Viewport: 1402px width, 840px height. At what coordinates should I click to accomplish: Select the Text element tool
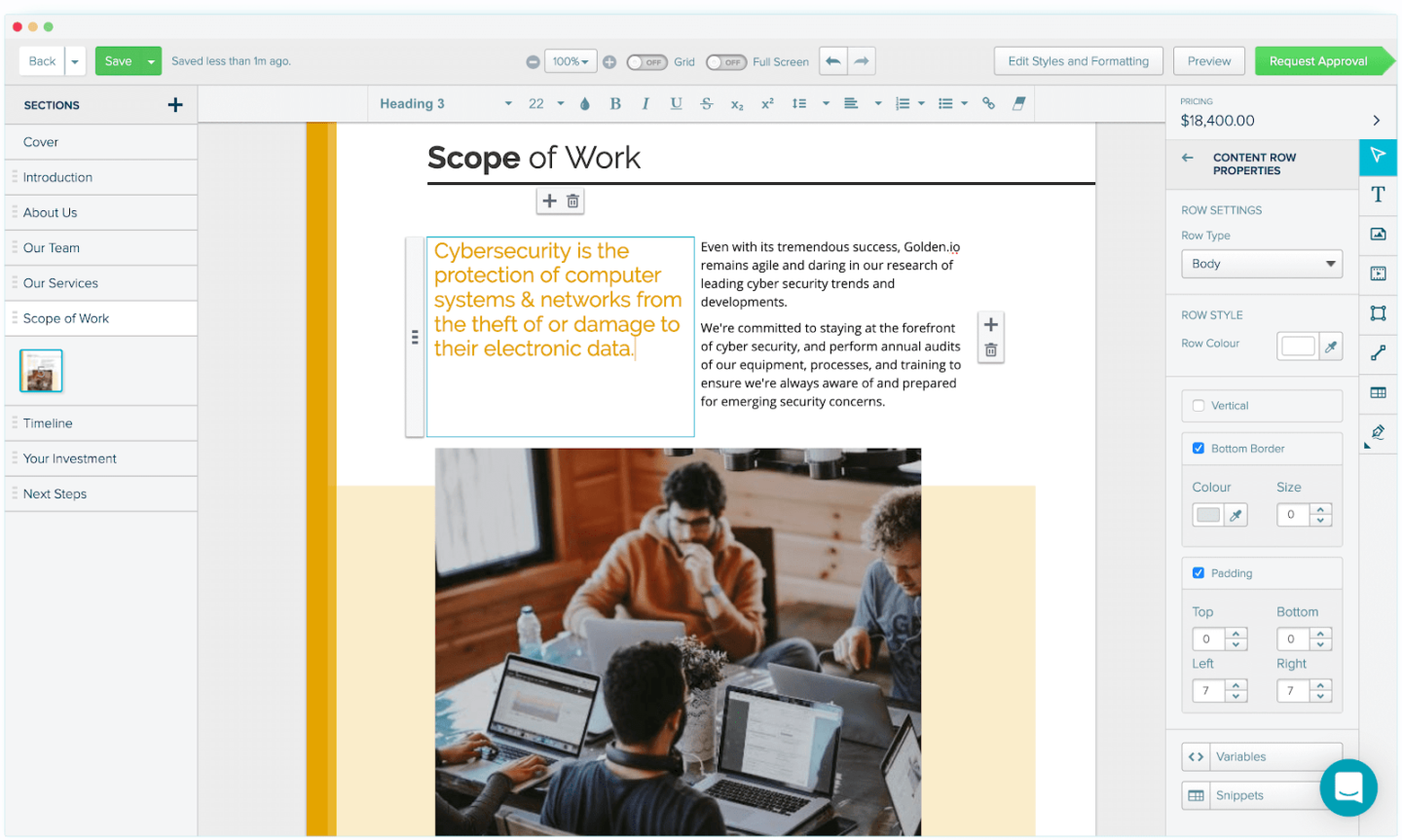(1379, 195)
